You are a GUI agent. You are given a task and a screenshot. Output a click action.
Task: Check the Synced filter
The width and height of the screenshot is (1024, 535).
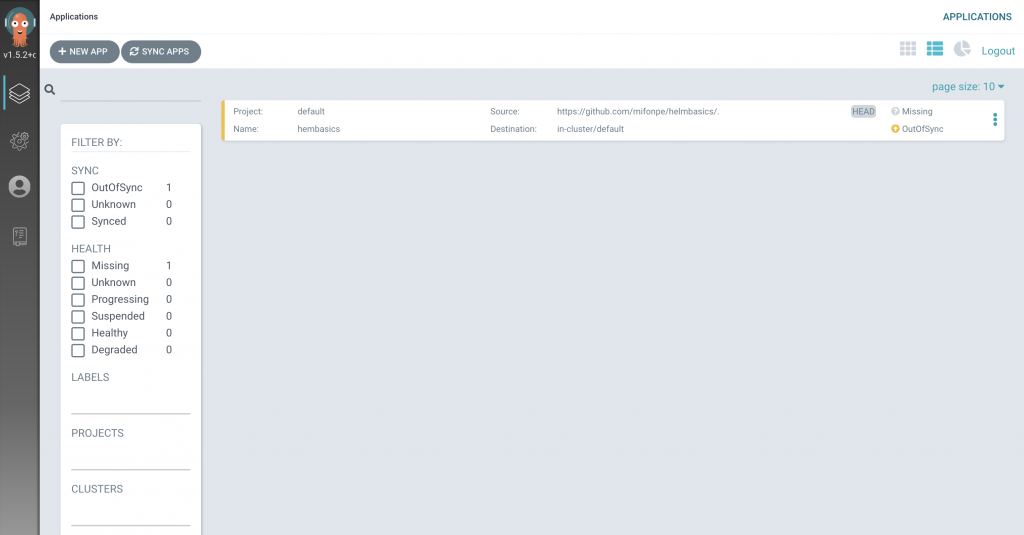(78, 222)
